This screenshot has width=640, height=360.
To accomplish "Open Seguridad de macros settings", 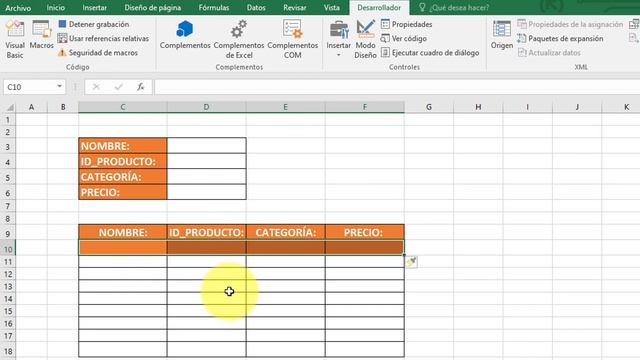I will point(98,53).
